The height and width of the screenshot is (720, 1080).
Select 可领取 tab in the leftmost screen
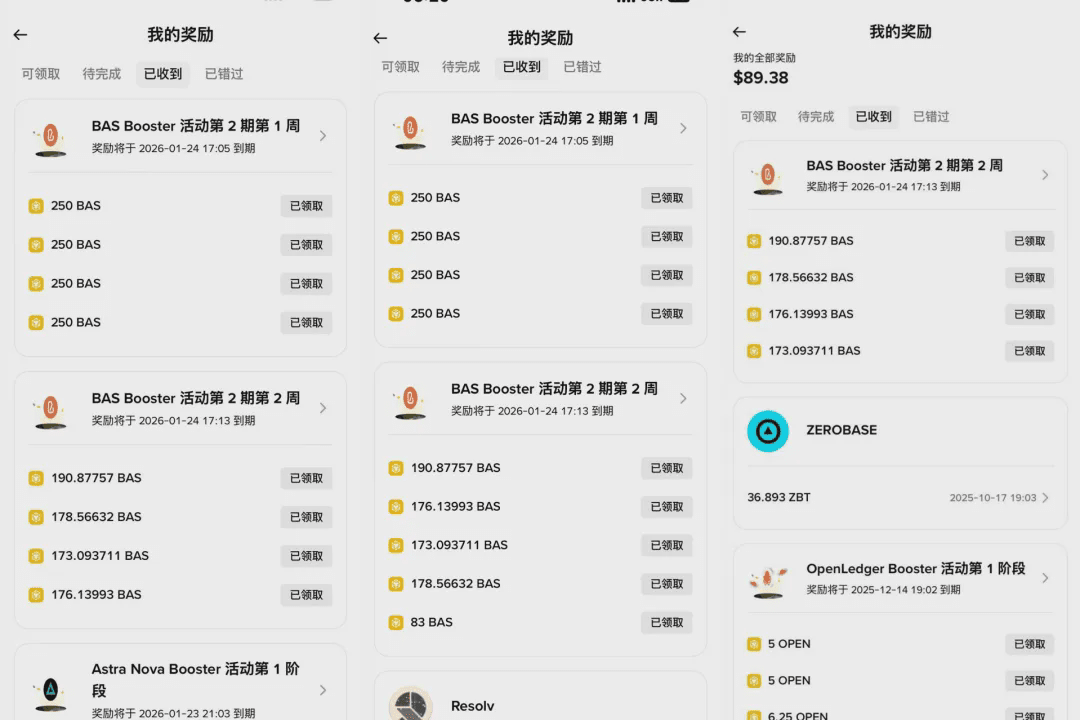click(41, 74)
